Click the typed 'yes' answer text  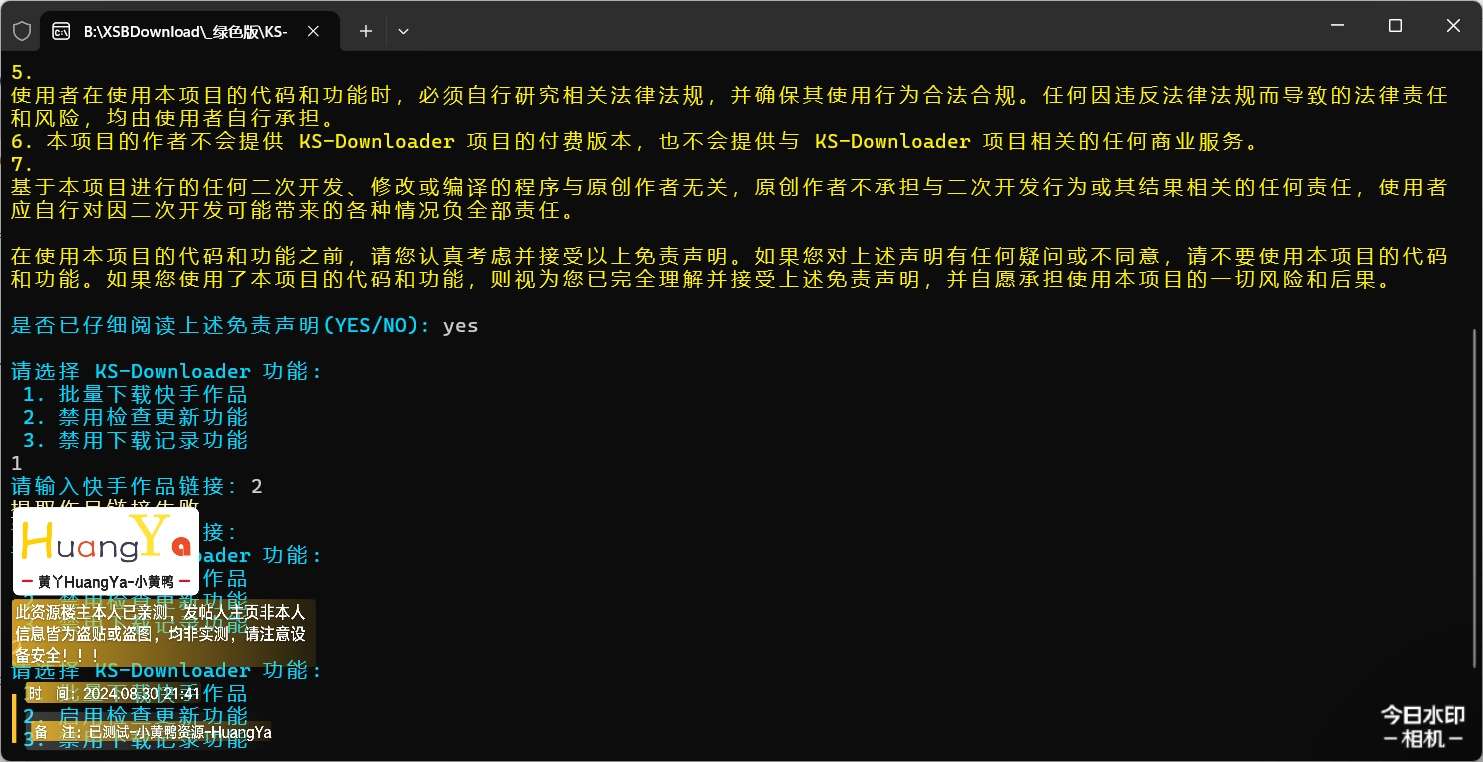pos(461,326)
